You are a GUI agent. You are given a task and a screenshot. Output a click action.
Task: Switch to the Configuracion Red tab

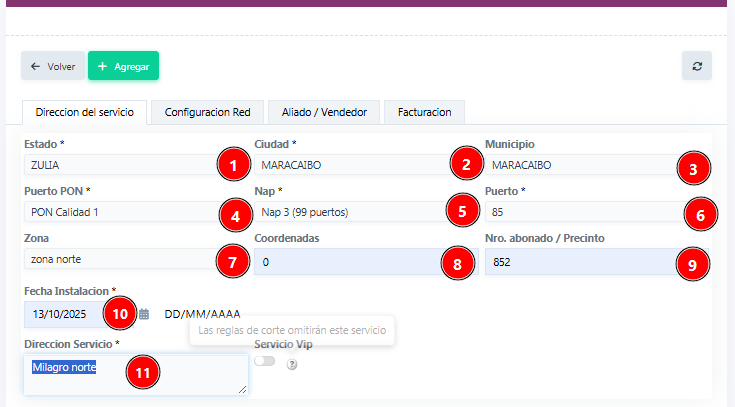point(207,112)
